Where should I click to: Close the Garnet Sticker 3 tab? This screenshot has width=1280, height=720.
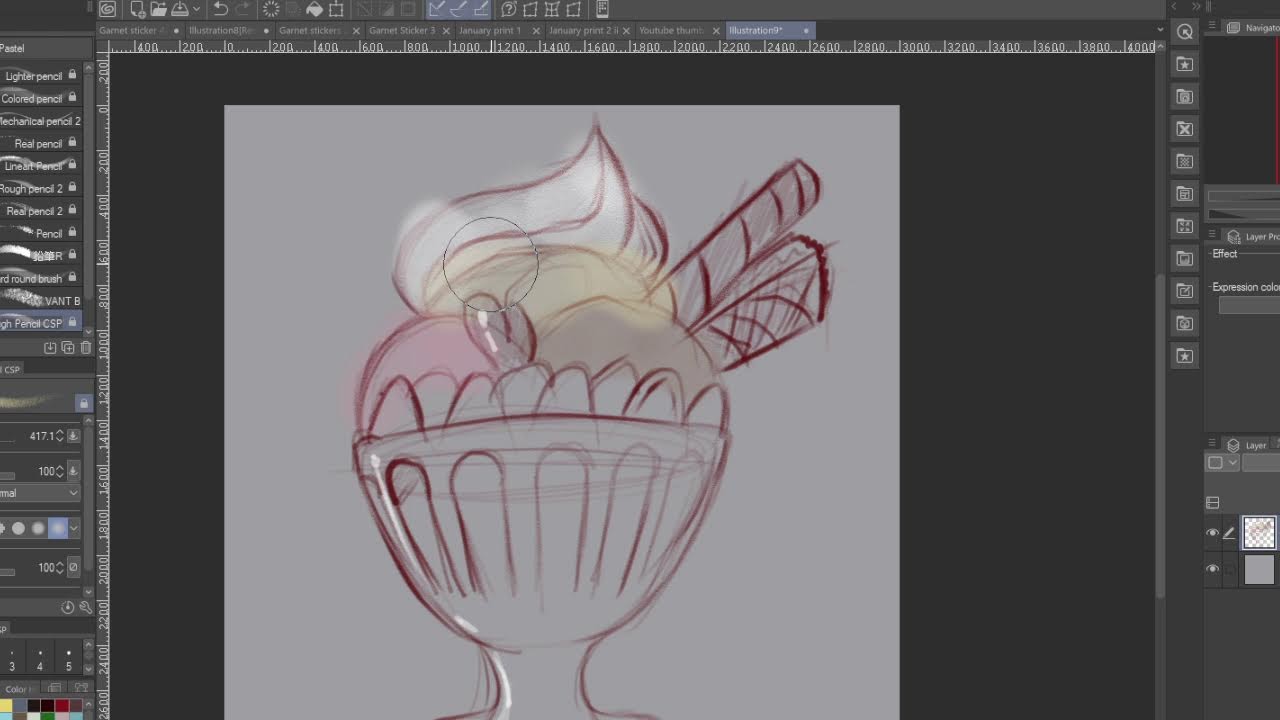446,31
